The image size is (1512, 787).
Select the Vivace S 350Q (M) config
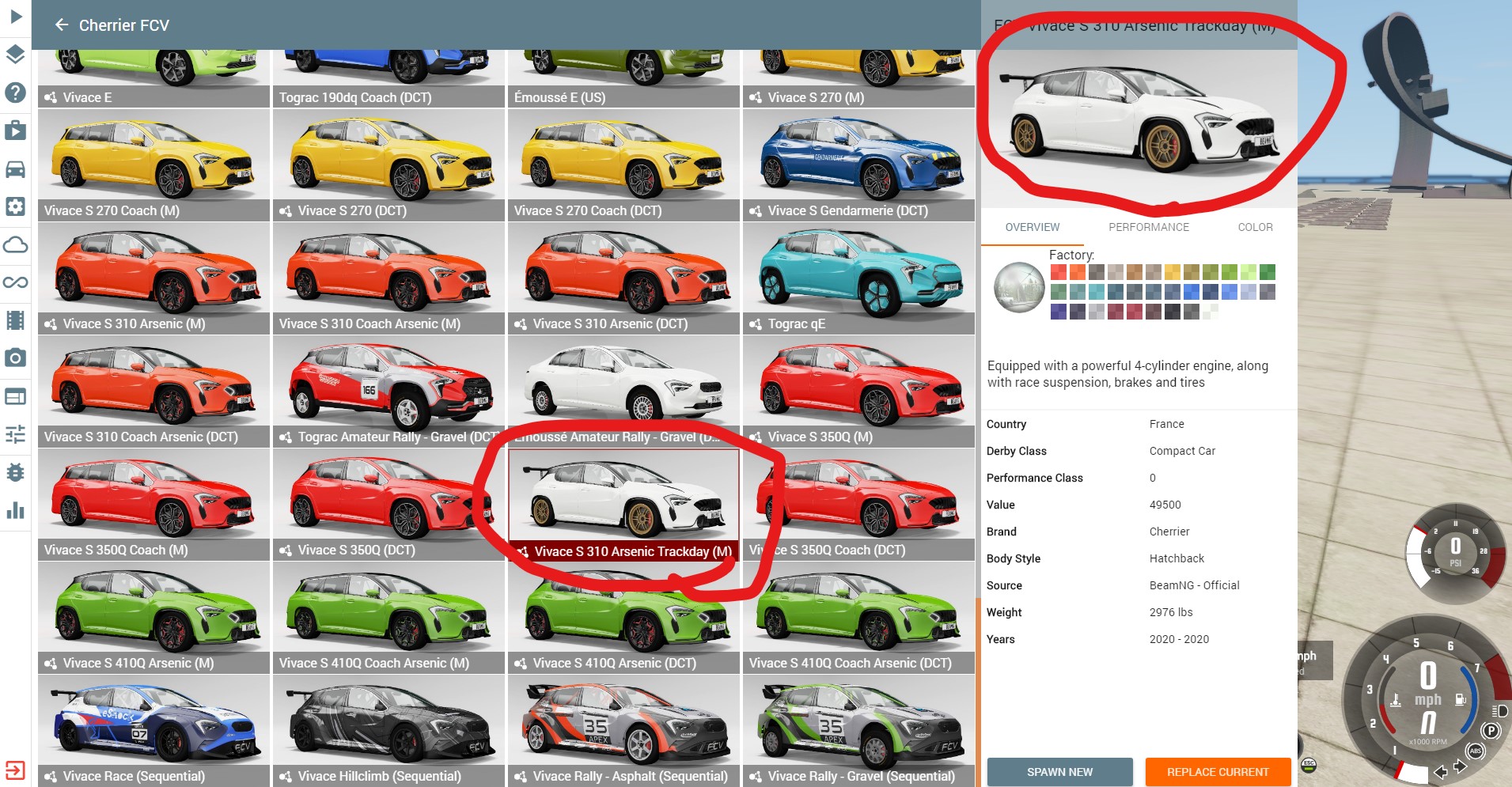click(x=858, y=392)
